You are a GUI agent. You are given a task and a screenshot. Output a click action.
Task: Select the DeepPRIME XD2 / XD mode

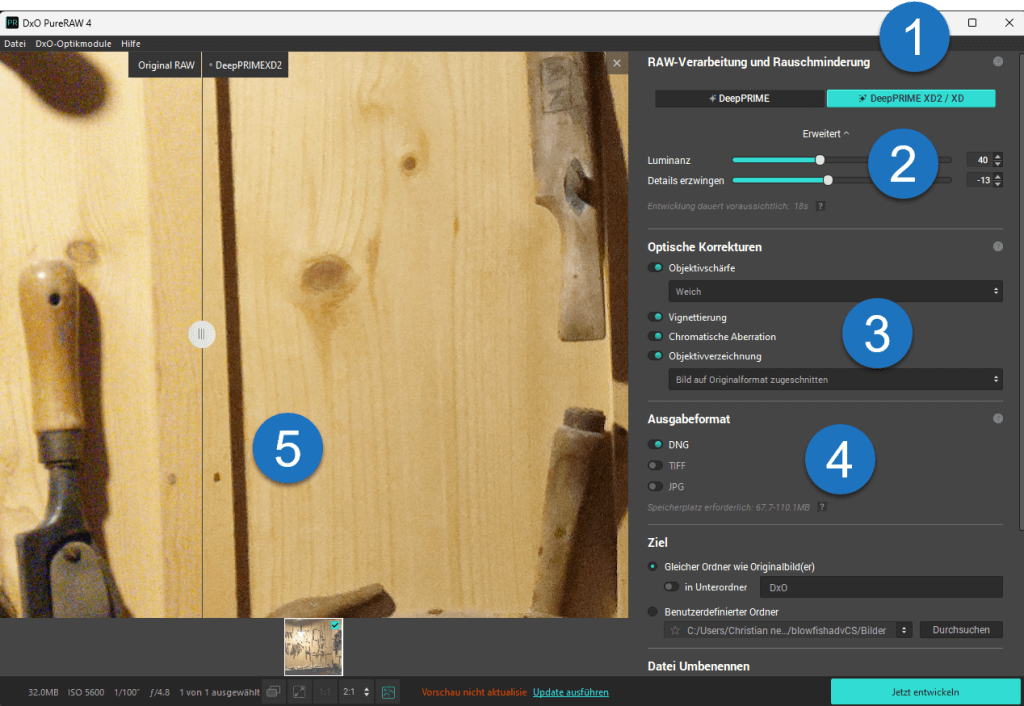911,99
